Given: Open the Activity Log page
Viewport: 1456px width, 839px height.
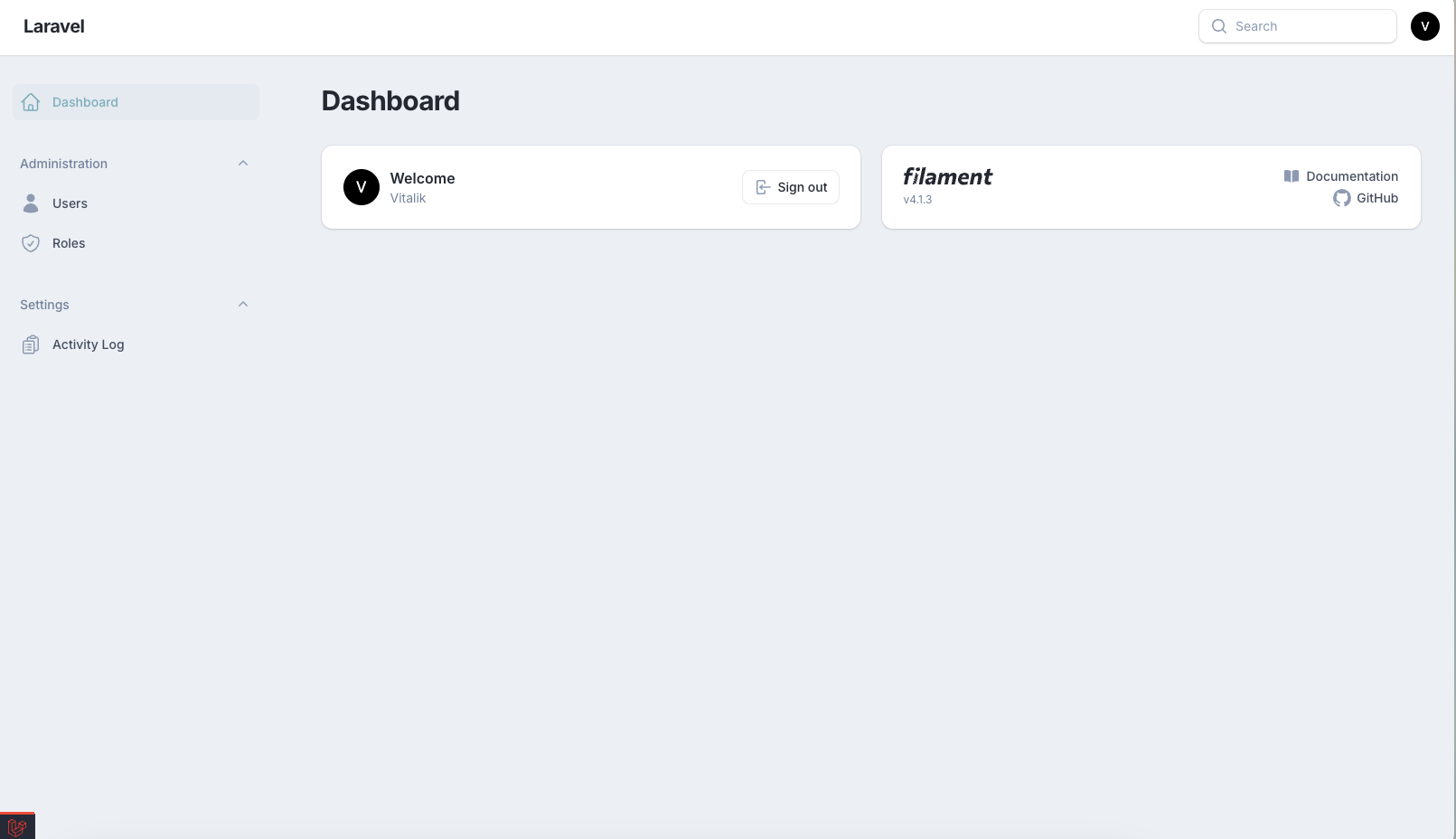Looking at the screenshot, I should pos(88,344).
